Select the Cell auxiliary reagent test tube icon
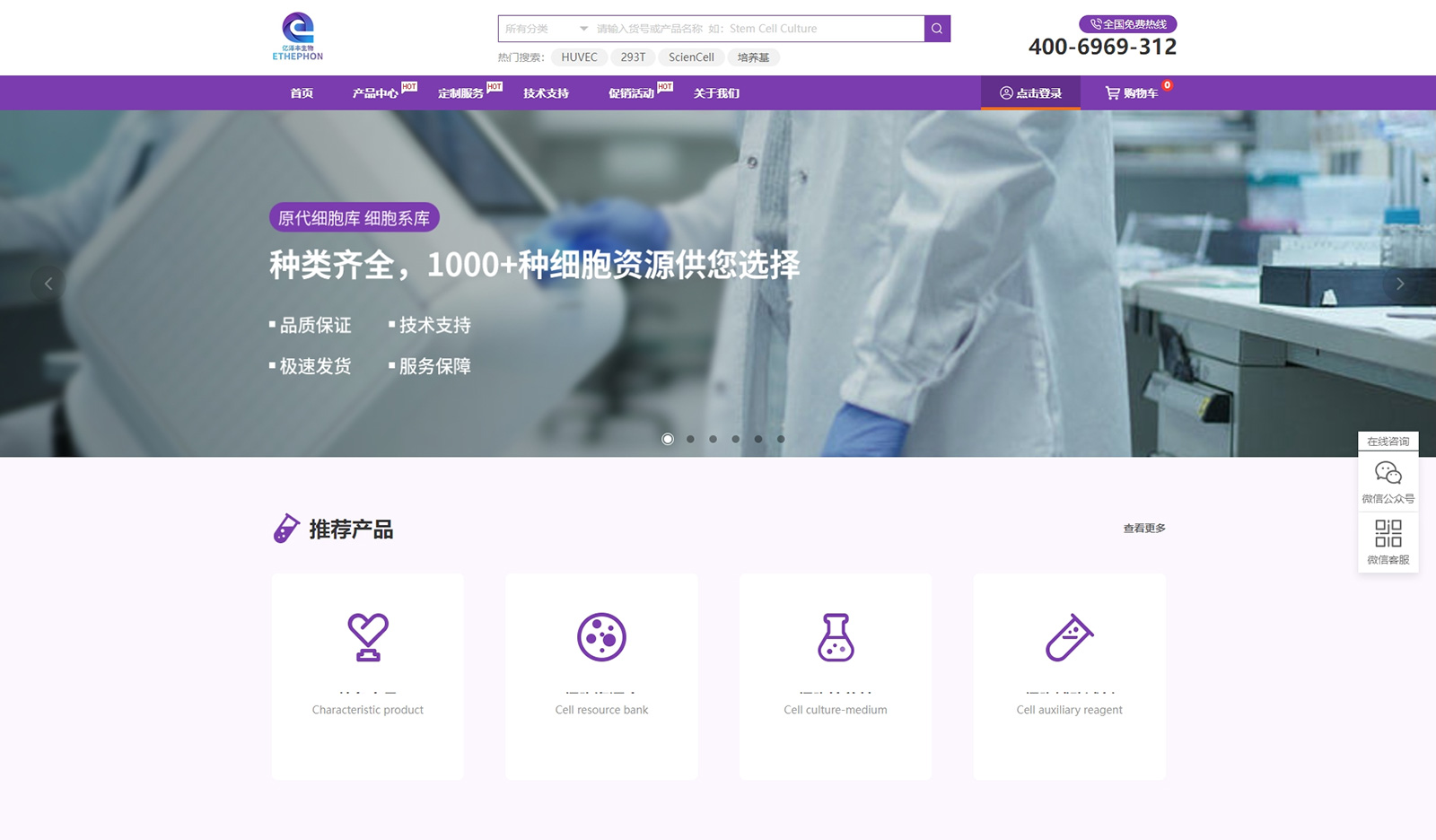1436x840 pixels. [x=1069, y=636]
